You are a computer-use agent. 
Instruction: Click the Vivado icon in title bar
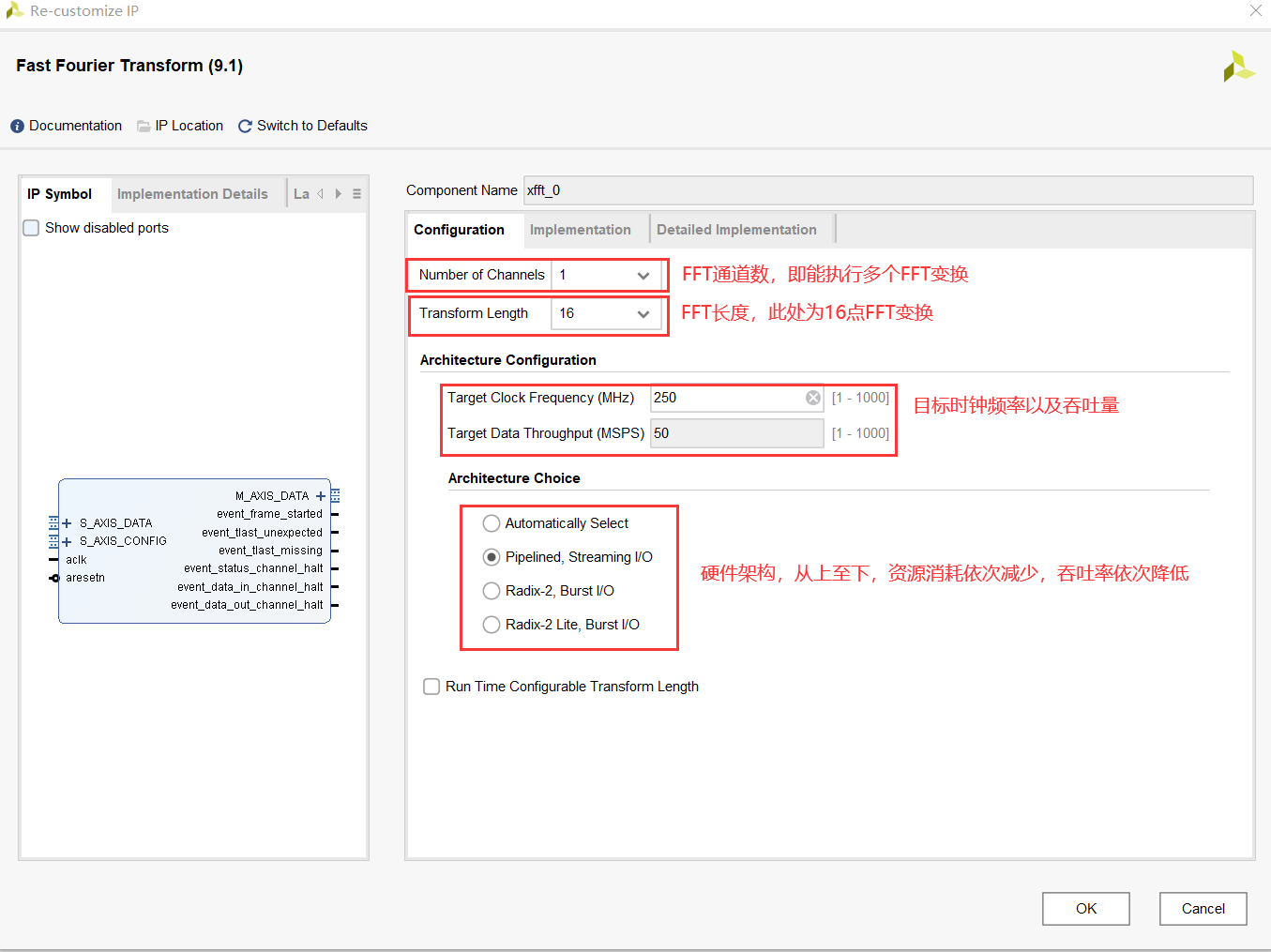tap(14, 10)
